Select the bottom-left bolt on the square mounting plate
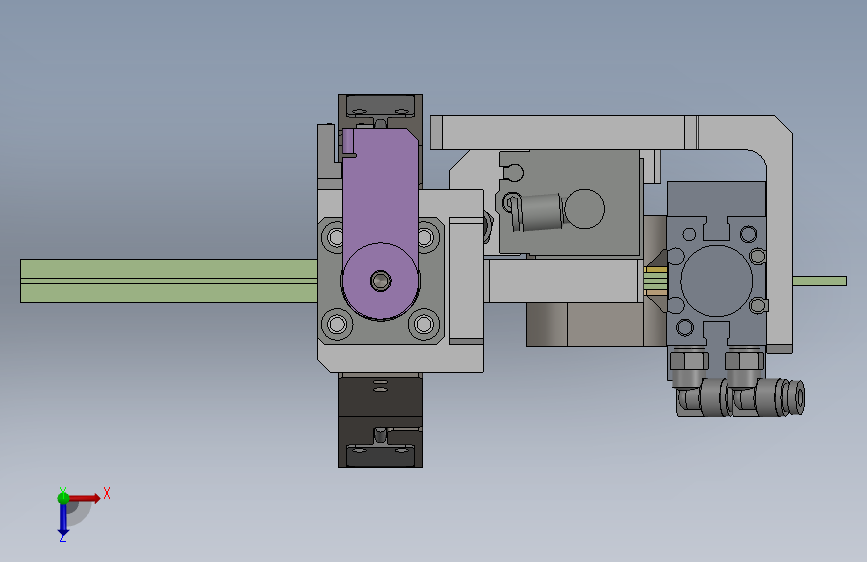This screenshot has height=562, width=867. click(337, 324)
